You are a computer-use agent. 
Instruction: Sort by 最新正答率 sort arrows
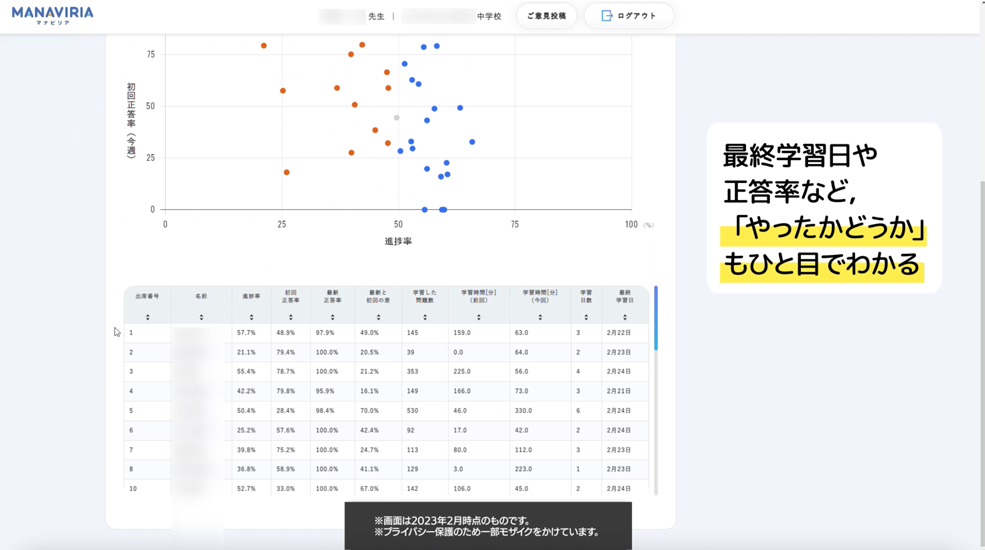pyautogui.click(x=332, y=317)
